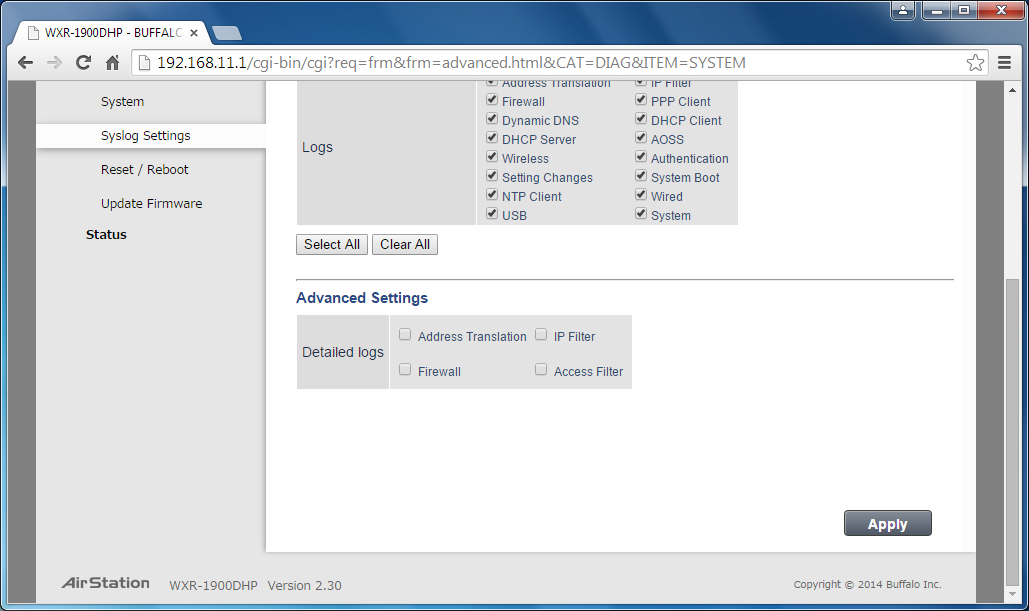This screenshot has width=1029, height=611.
Task: Enable Address Translation detailed logs
Action: pyautogui.click(x=405, y=335)
